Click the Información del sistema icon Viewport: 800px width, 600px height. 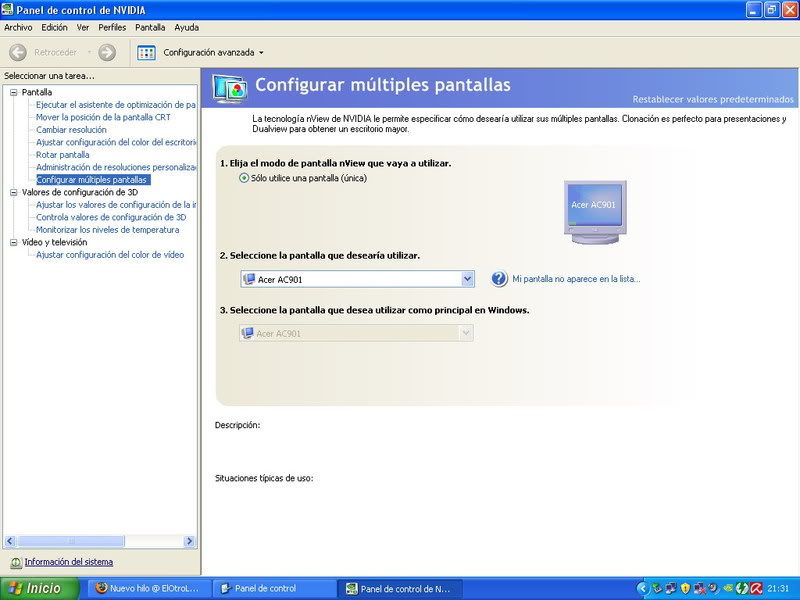16,562
